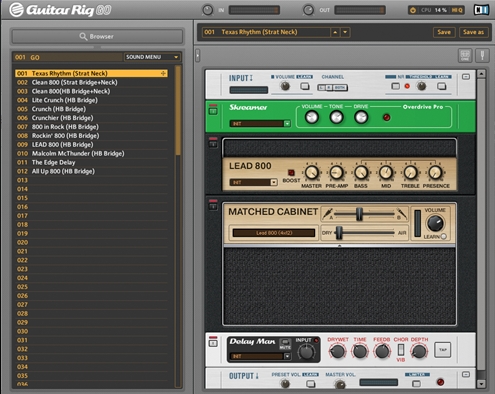Collapse the Matched Cabinet module icon
Image resolution: width=495 pixels, height=394 pixels.
coord(213,207)
